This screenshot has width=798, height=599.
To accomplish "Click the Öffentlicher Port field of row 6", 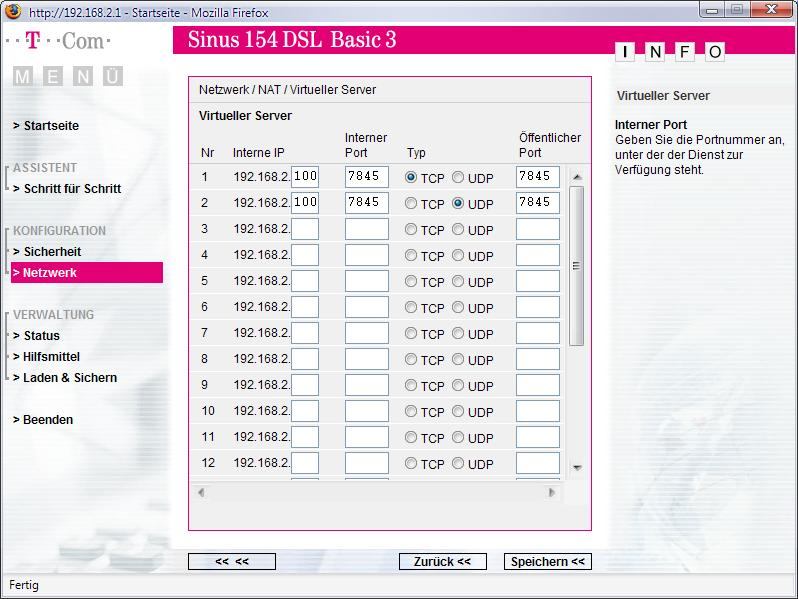I will pyautogui.click(x=537, y=307).
